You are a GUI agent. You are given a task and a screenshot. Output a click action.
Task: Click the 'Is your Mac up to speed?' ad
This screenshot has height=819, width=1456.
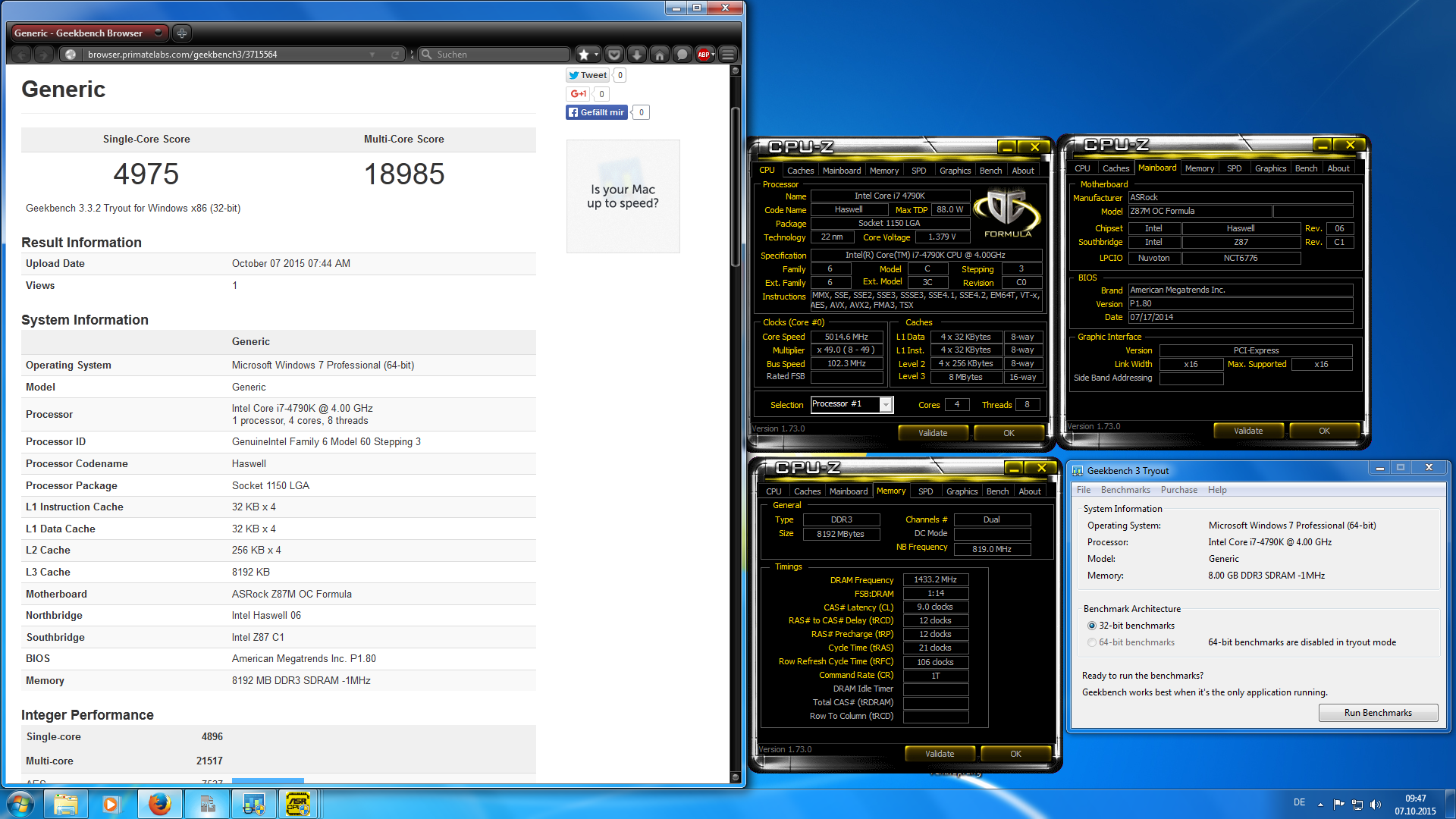pos(623,196)
